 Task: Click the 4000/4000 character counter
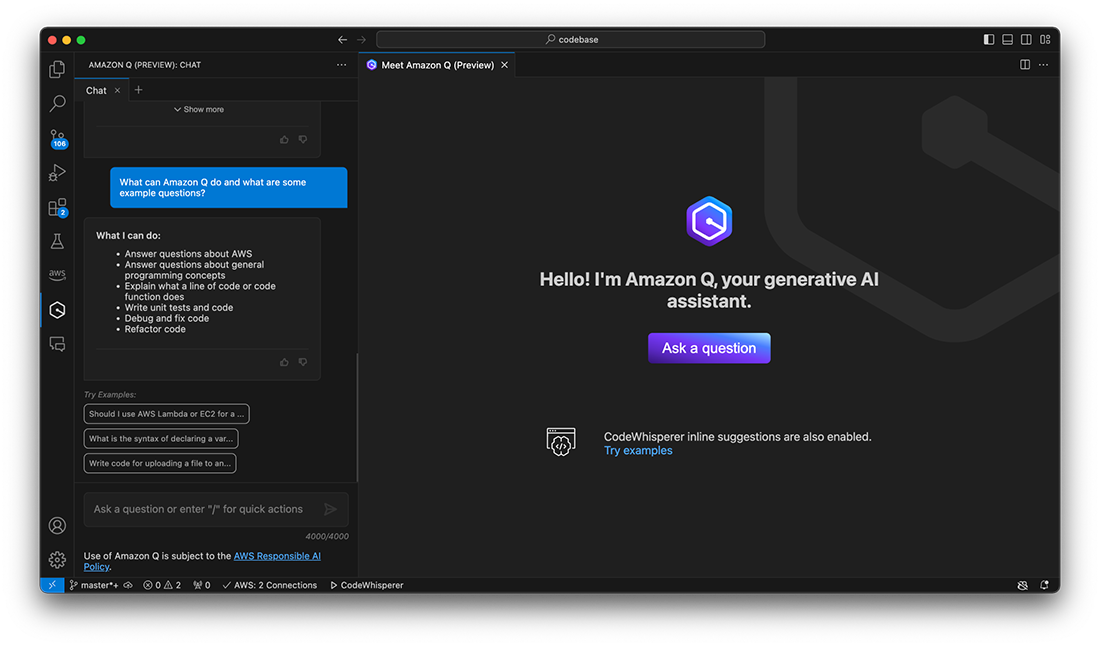click(327, 537)
